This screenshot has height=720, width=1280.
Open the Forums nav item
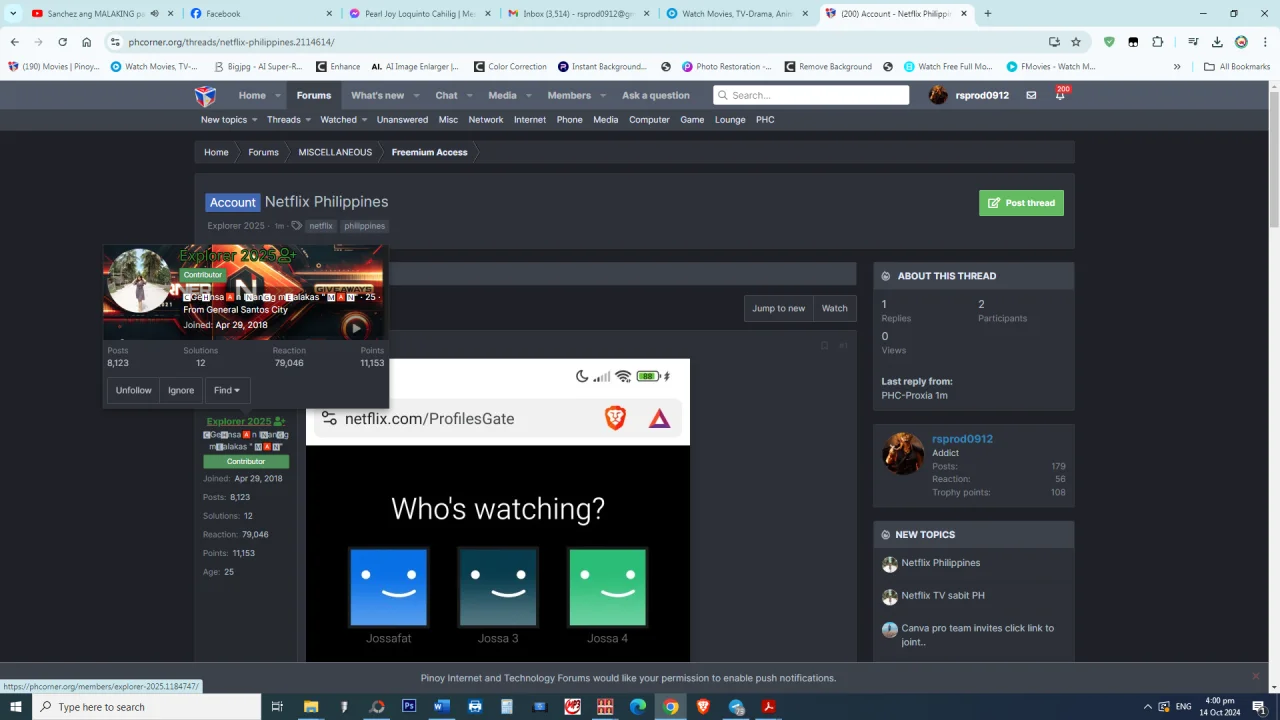[x=313, y=95]
